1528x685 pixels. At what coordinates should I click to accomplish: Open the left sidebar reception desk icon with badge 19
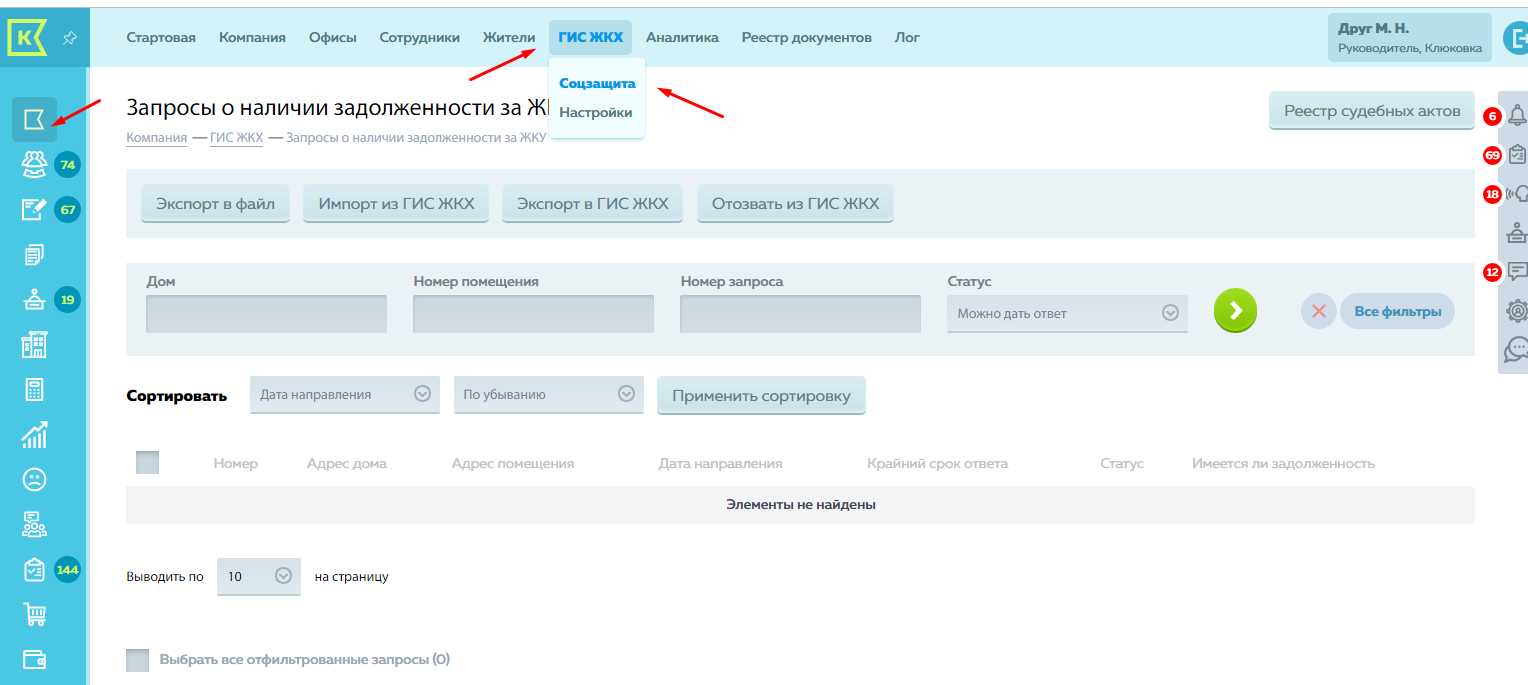(x=34, y=299)
